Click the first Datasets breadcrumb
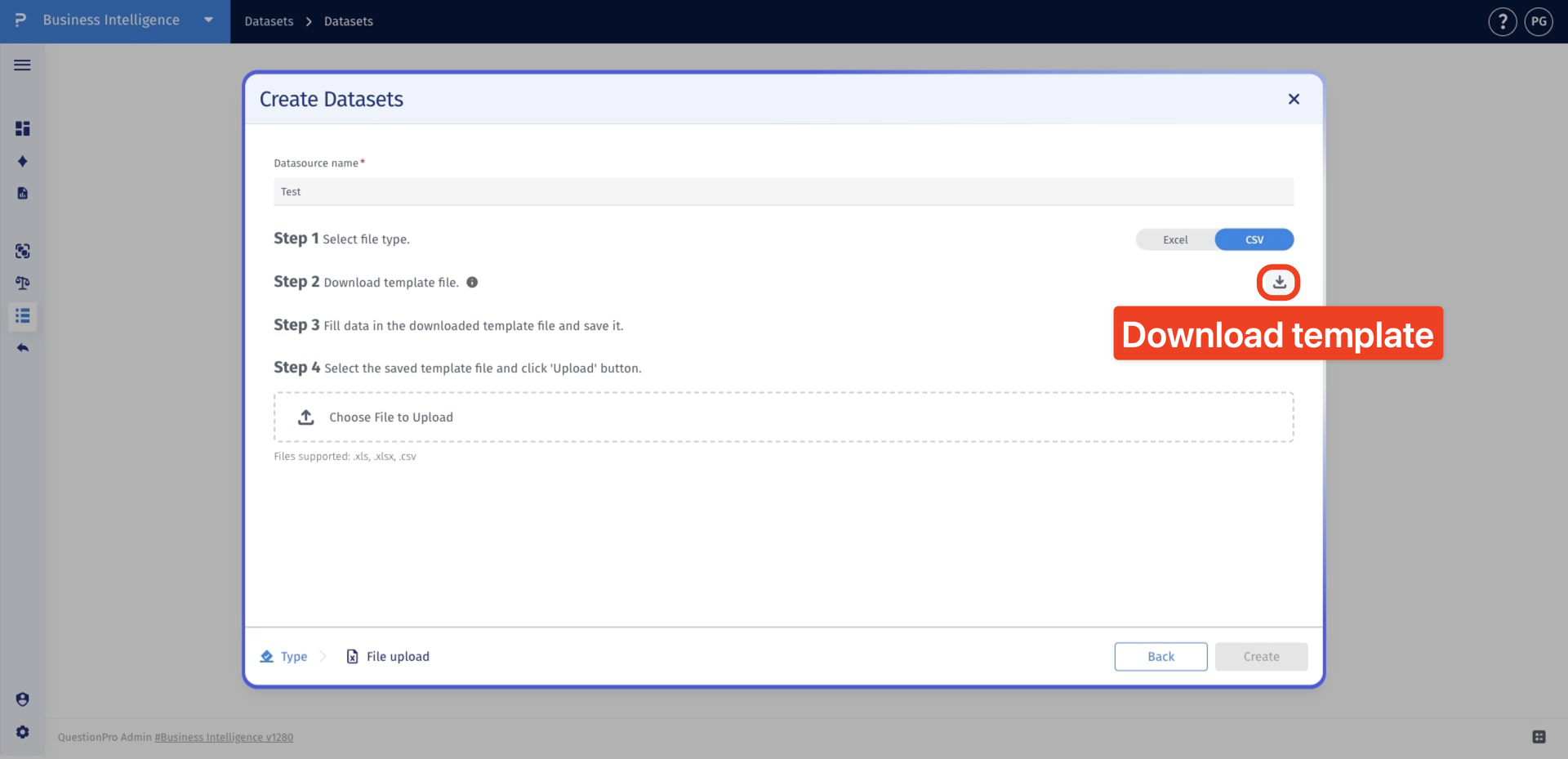Viewport: 1568px width, 759px height. pos(269,21)
